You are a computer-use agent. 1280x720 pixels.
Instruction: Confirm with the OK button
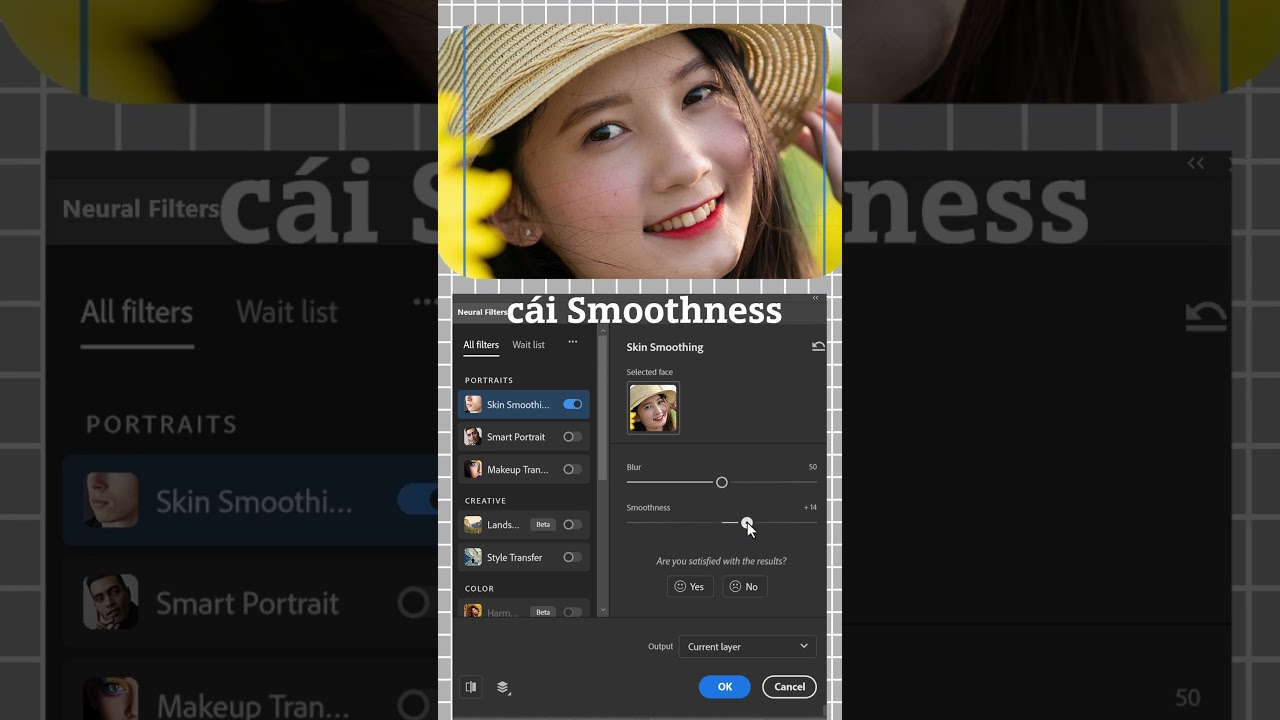pyautogui.click(x=725, y=687)
